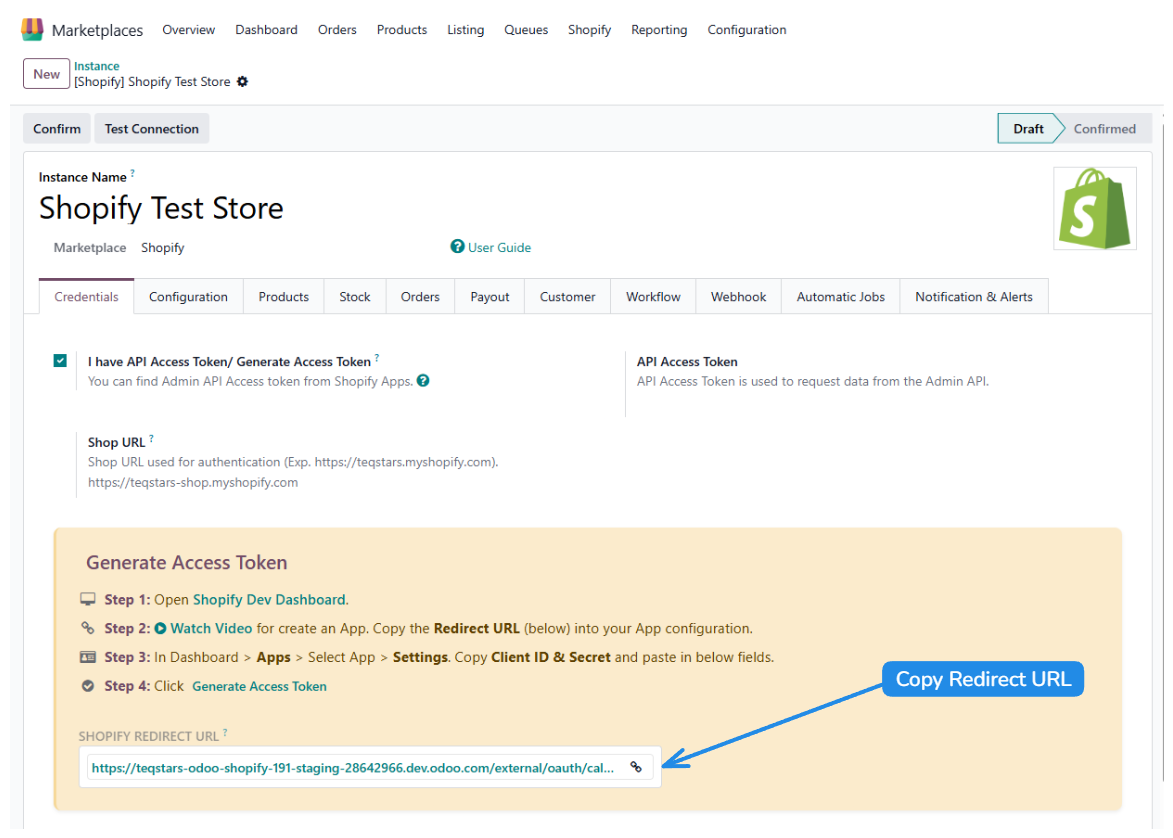Open the User Guide link
1173x838 pixels.
pyautogui.click(x=500, y=248)
